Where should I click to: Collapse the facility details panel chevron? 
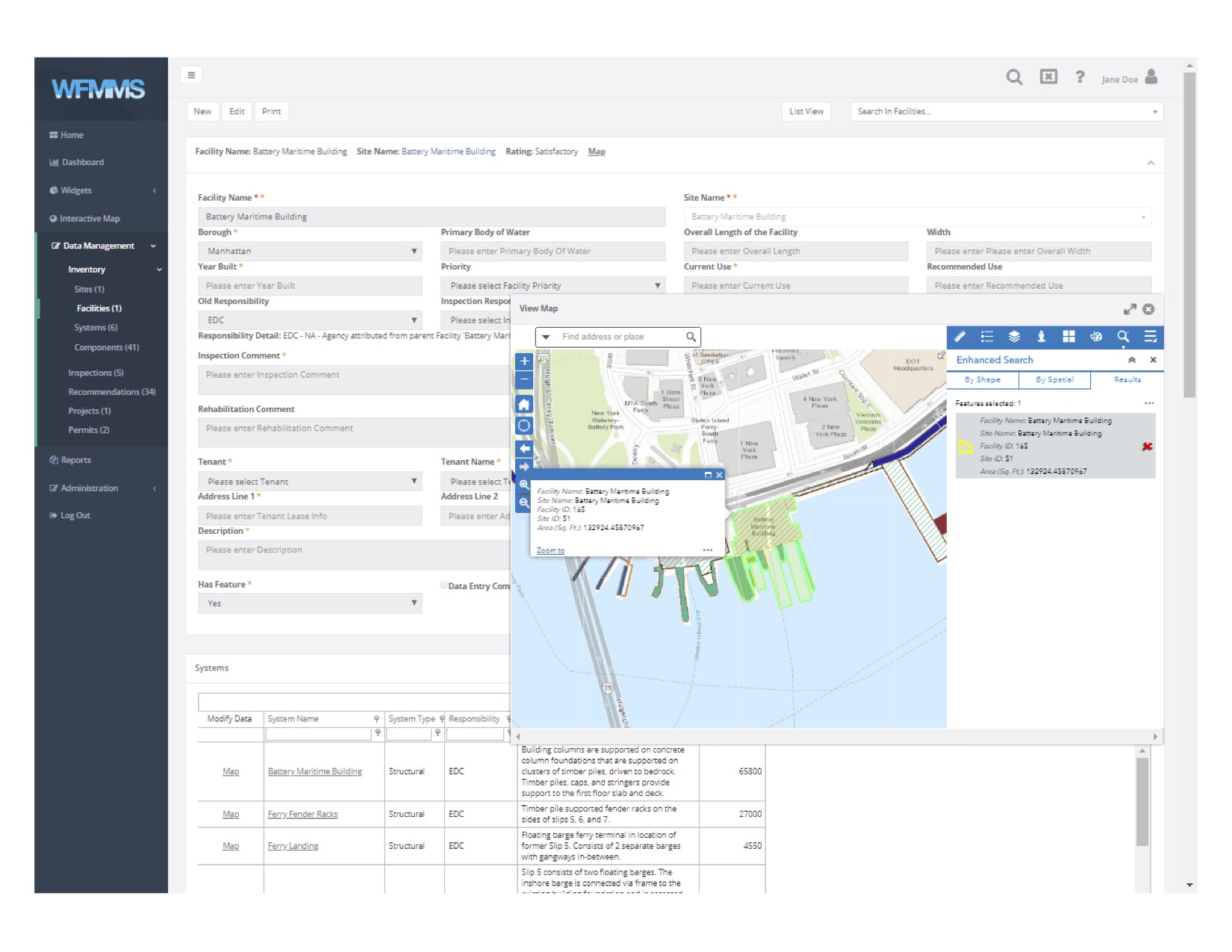click(1151, 163)
